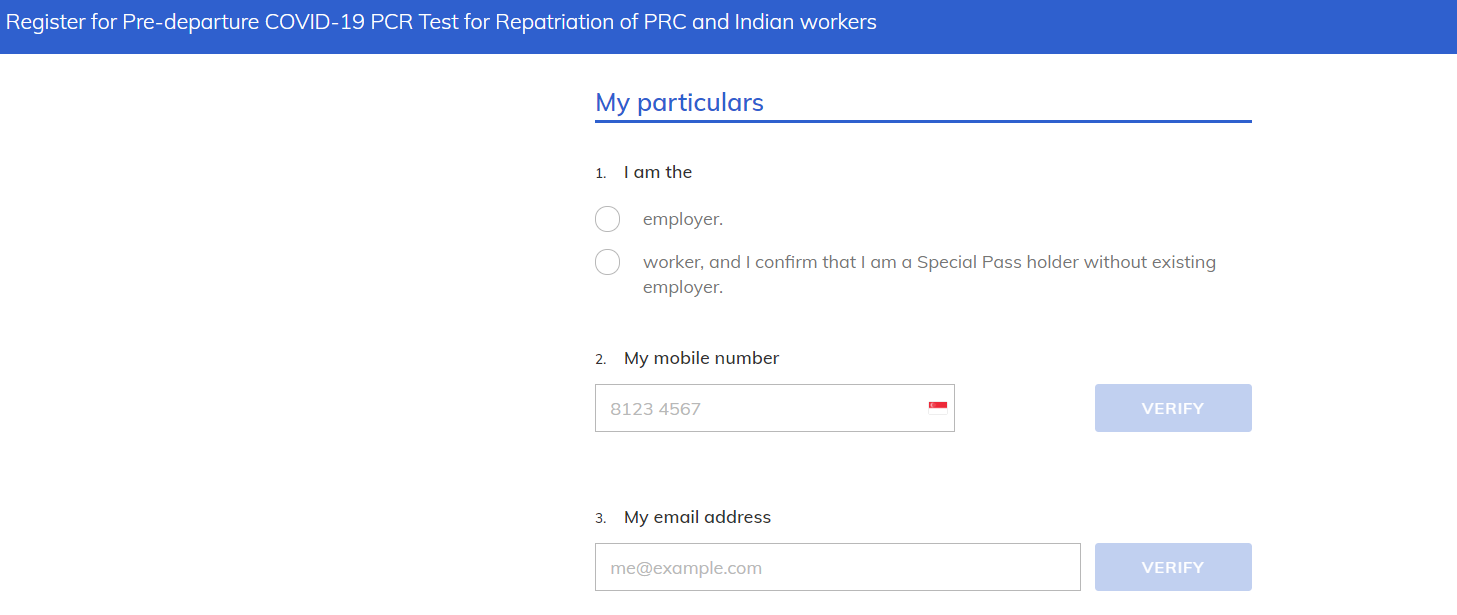Screen dimensions: 1457x615
Task: Click the blue divider under My particulars
Action: 922,121
